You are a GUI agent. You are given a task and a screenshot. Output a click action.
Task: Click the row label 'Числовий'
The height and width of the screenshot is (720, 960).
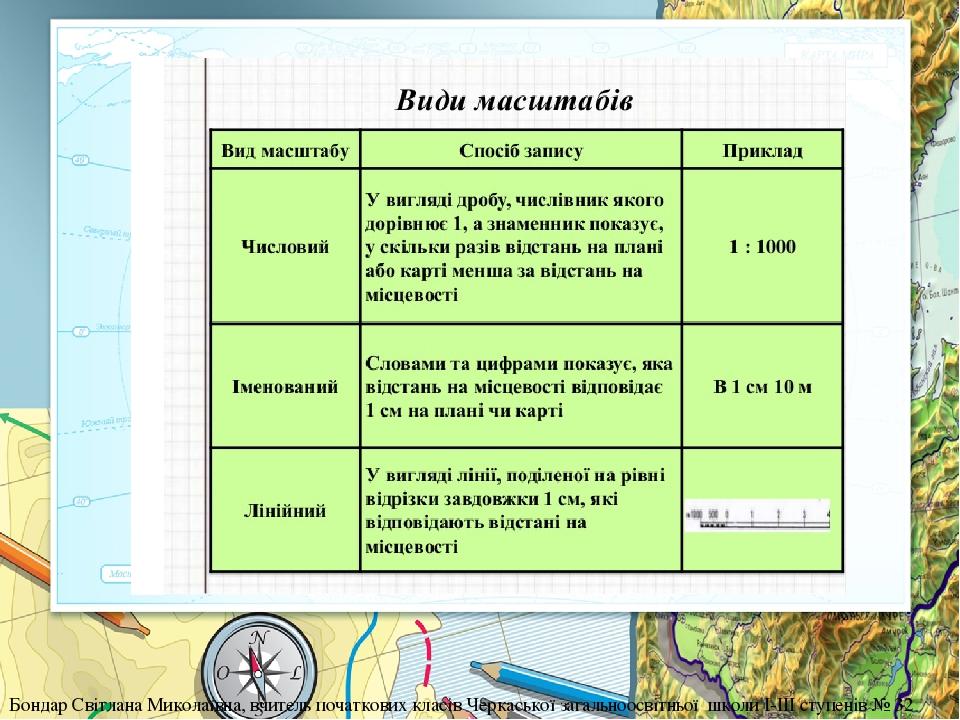click(285, 247)
